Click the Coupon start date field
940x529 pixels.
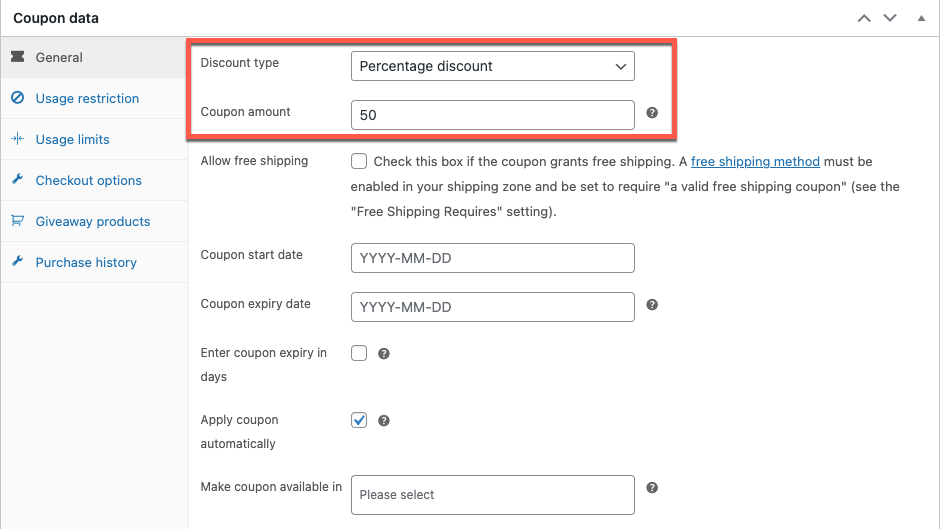click(x=493, y=258)
